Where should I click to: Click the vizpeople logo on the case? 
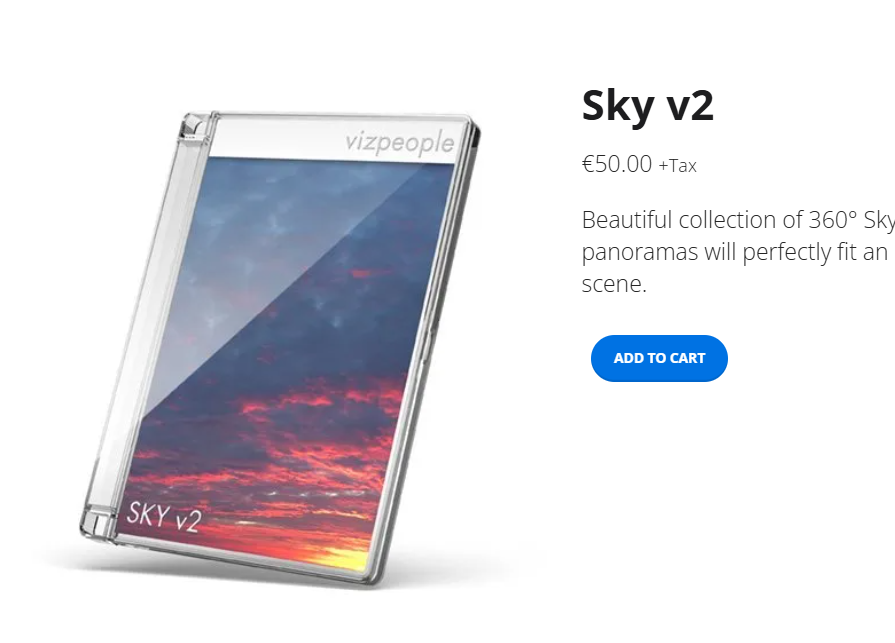(400, 142)
